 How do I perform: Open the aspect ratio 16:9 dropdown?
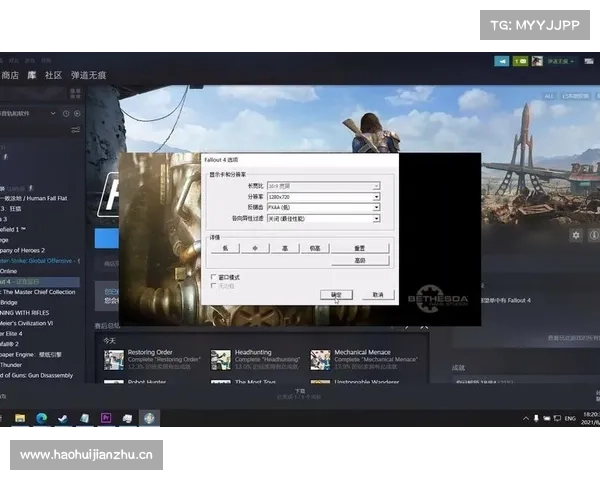point(323,186)
